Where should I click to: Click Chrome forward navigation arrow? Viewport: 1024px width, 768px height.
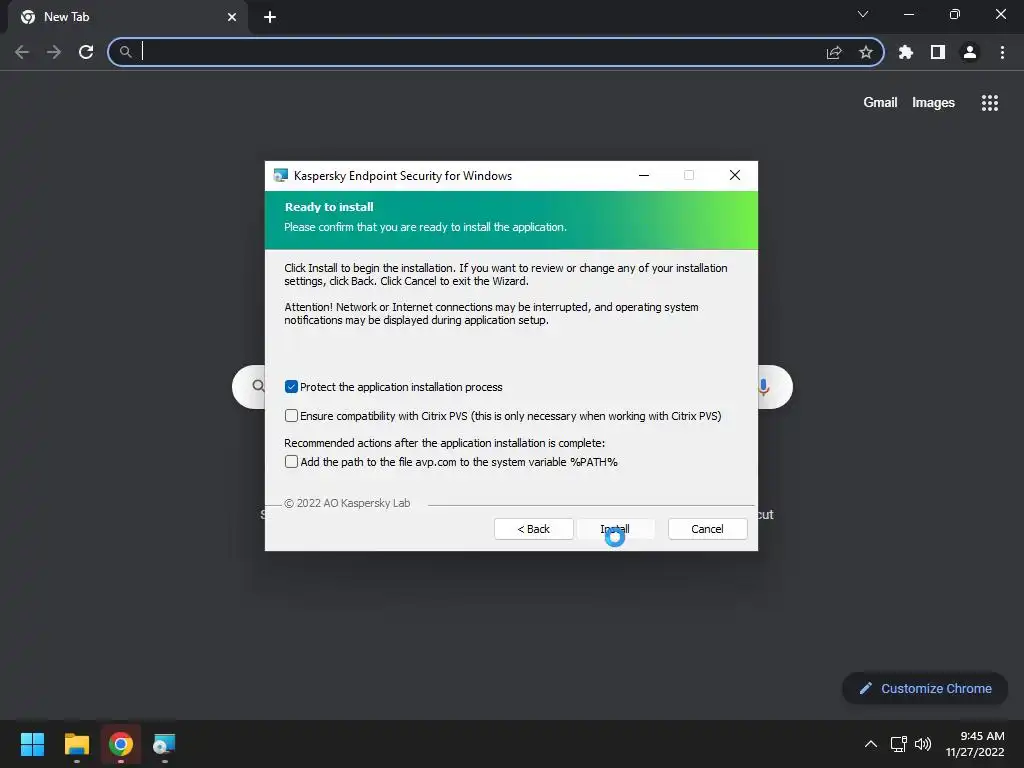[54, 52]
